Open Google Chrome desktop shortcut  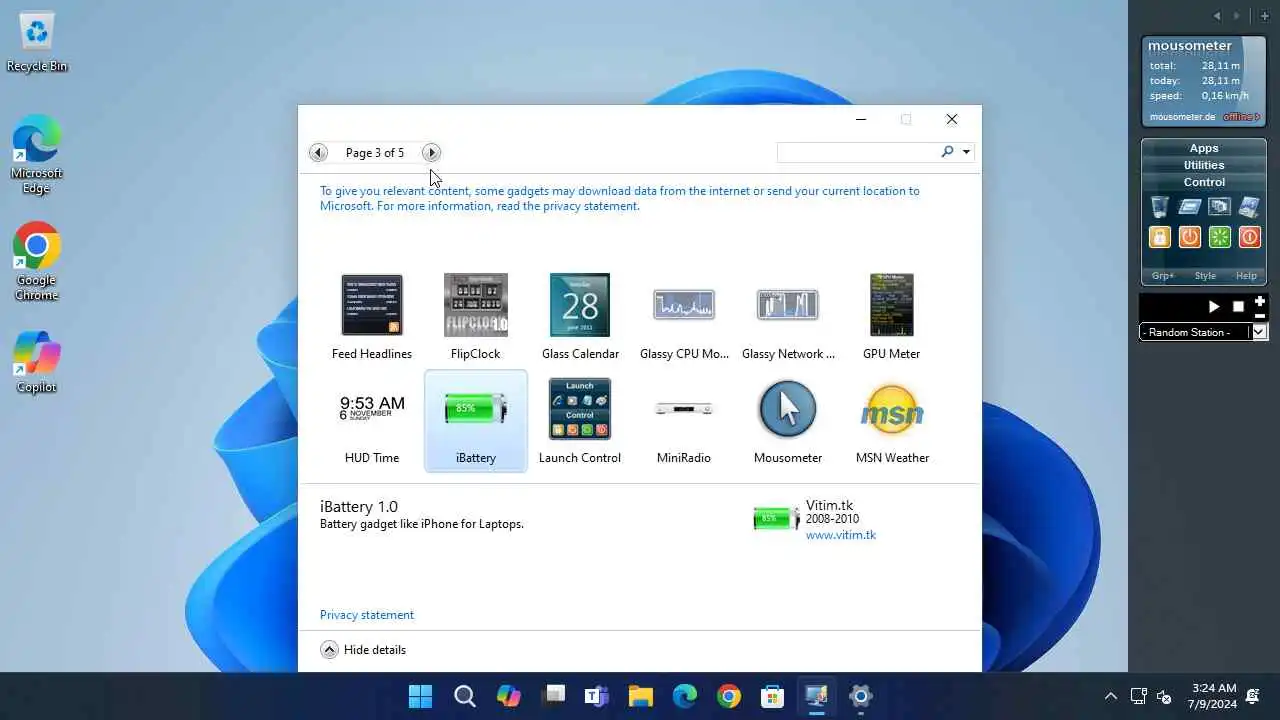37,261
